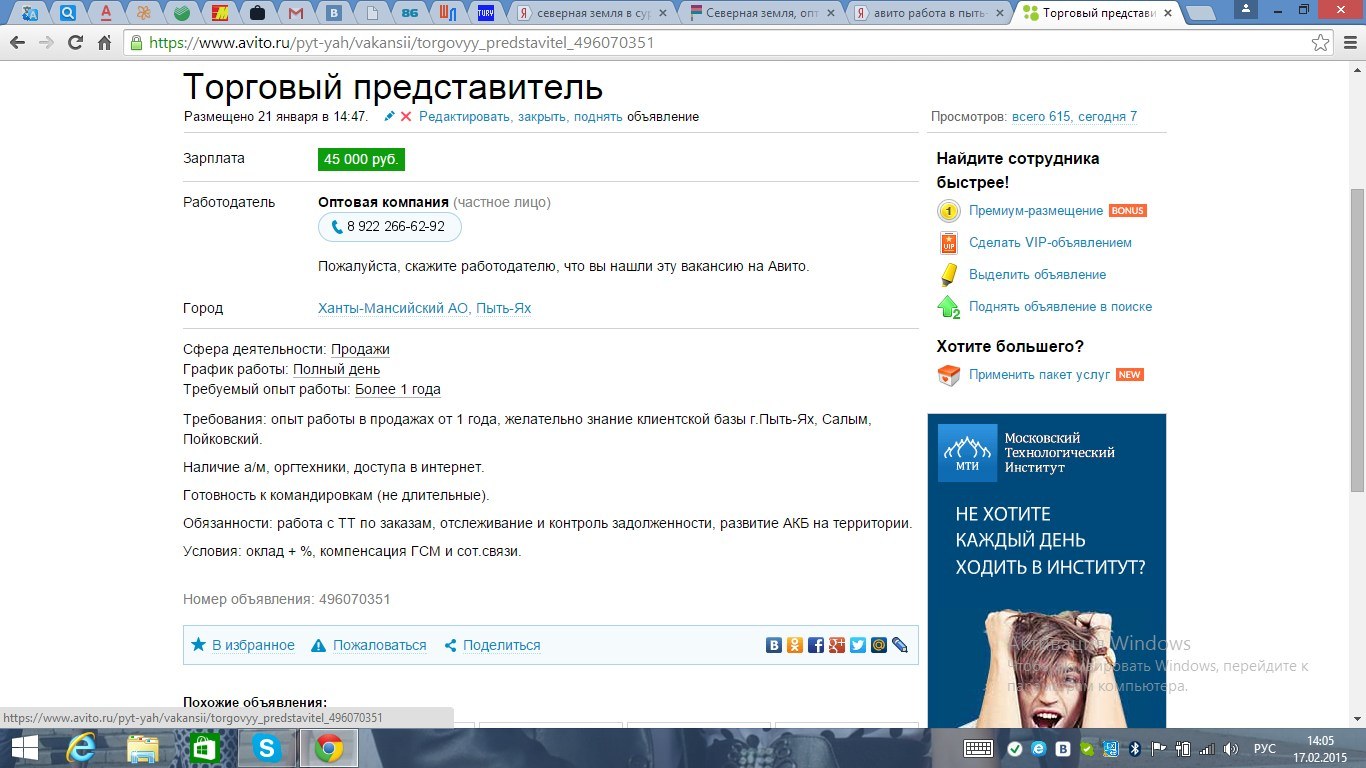
Task: Share the ad via the Twitter icon
Action: (x=858, y=645)
